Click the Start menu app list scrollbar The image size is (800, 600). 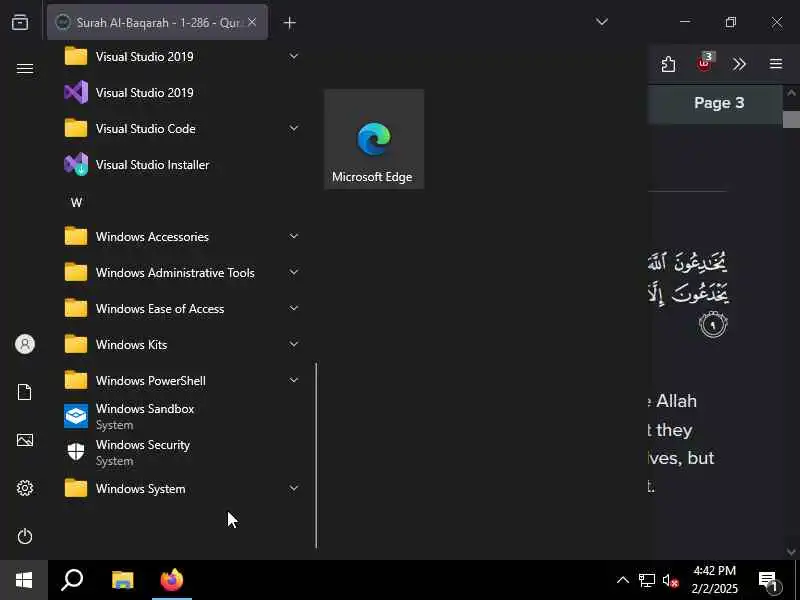[316, 456]
